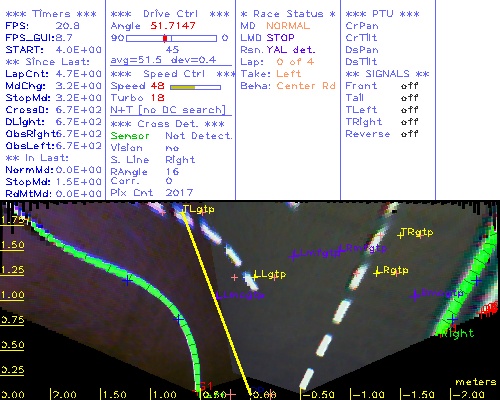Click the LLgtp yellow cross marker
Image resolution: width=500 pixels, height=400 pixels.
[256, 275]
